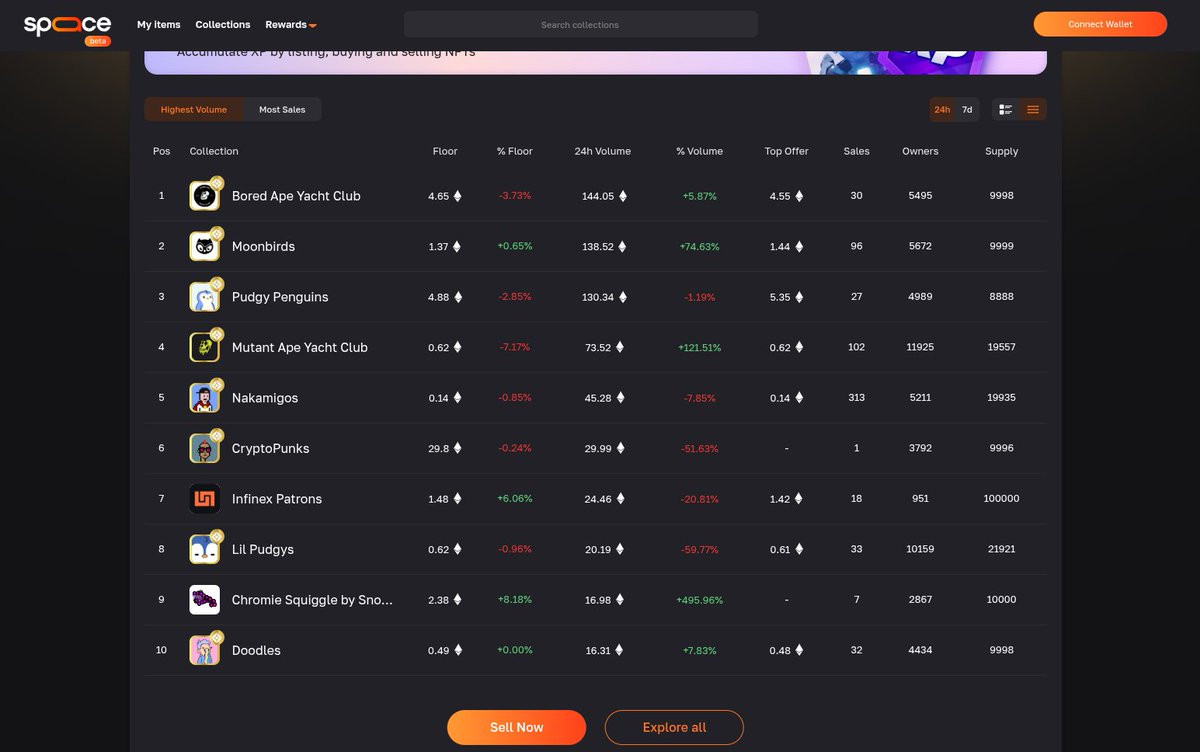
Task: Click Sell Now button
Action: pyautogui.click(x=516, y=727)
